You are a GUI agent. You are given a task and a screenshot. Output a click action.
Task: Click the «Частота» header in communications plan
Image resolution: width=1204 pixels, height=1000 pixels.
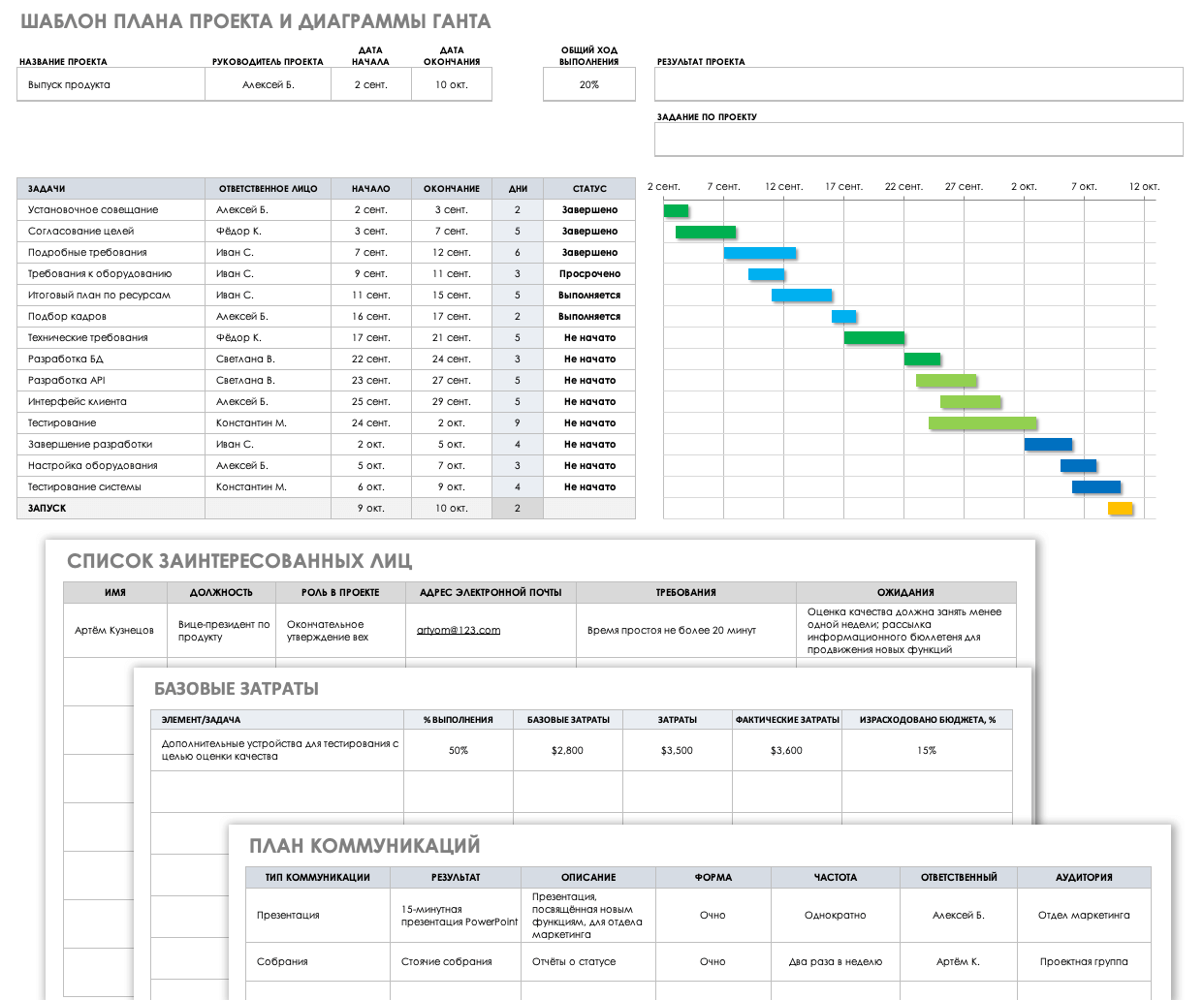click(836, 878)
